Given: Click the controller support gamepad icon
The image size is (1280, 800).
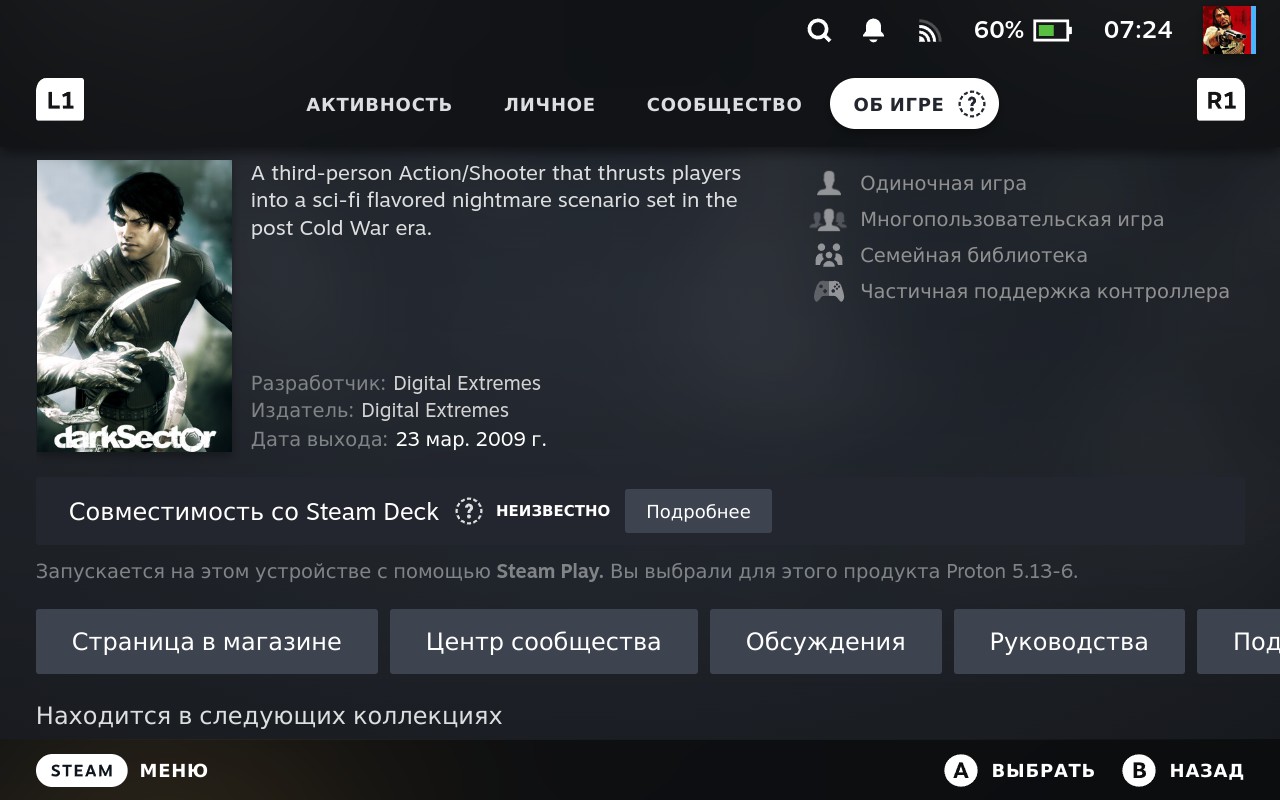Looking at the screenshot, I should coord(828,291).
